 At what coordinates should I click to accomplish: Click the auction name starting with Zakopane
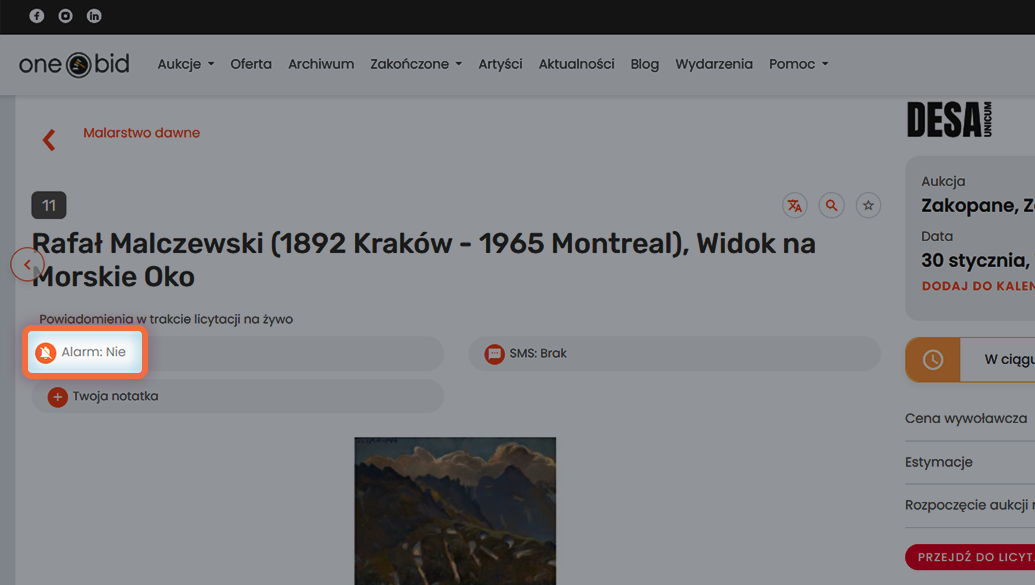[x=978, y=206]
